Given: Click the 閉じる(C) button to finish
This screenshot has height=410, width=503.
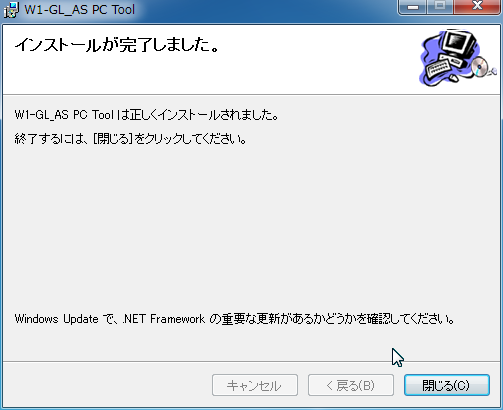Looking at the screenshot, I should pos(447,385).
